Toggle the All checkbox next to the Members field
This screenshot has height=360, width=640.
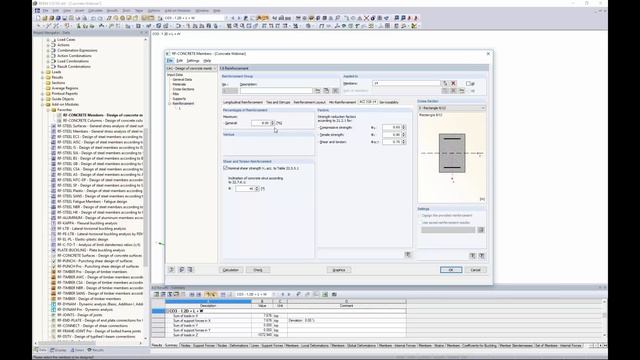pos(468,83)
